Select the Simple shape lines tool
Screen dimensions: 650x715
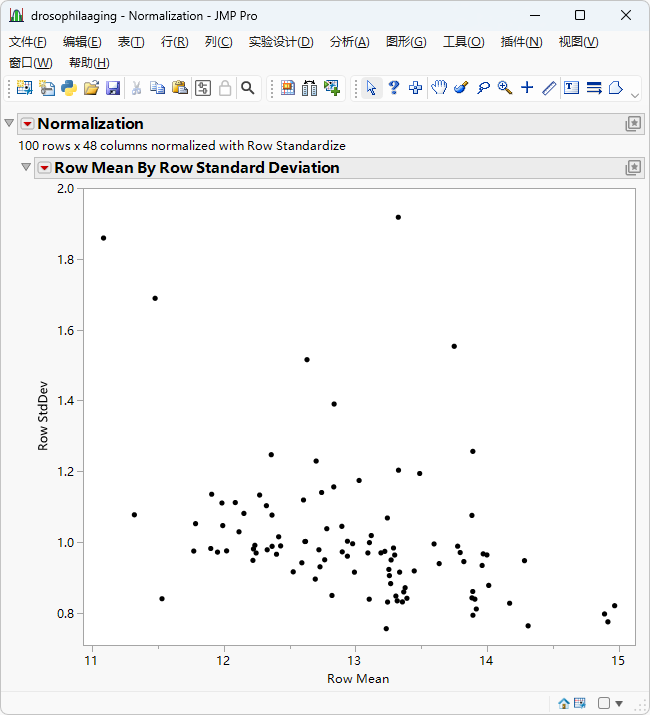(x=594, y=88)
